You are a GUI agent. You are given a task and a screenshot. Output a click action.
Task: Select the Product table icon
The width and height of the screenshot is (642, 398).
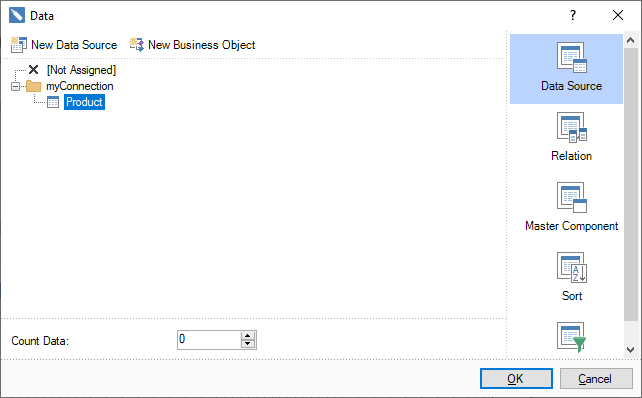53,102
